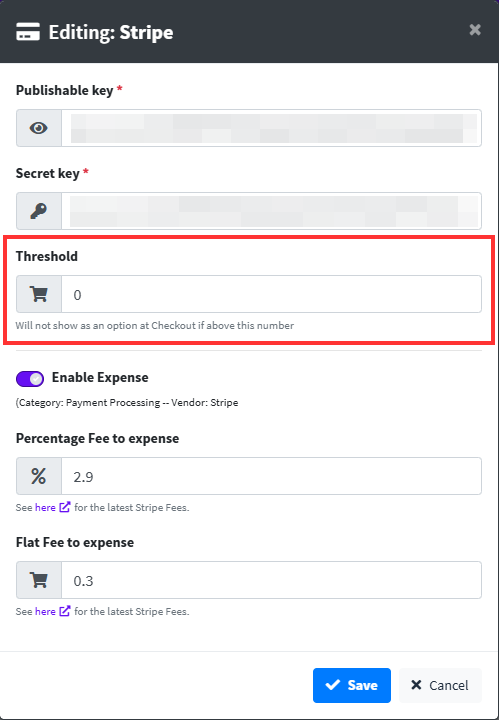Click the Enable Expense label
This screenshot has height=720, width=499.
(100, 377)
